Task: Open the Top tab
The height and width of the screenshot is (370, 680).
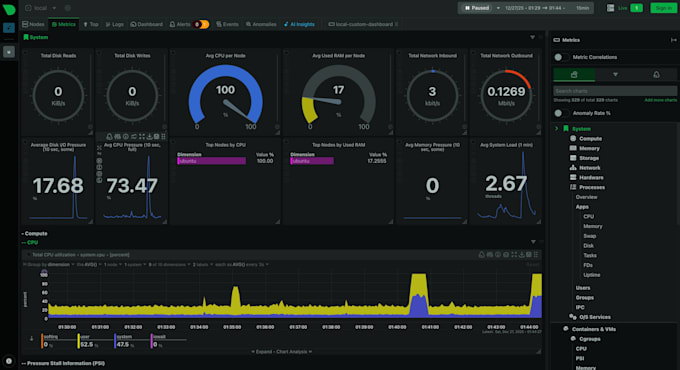Action: tap(91, 24)
